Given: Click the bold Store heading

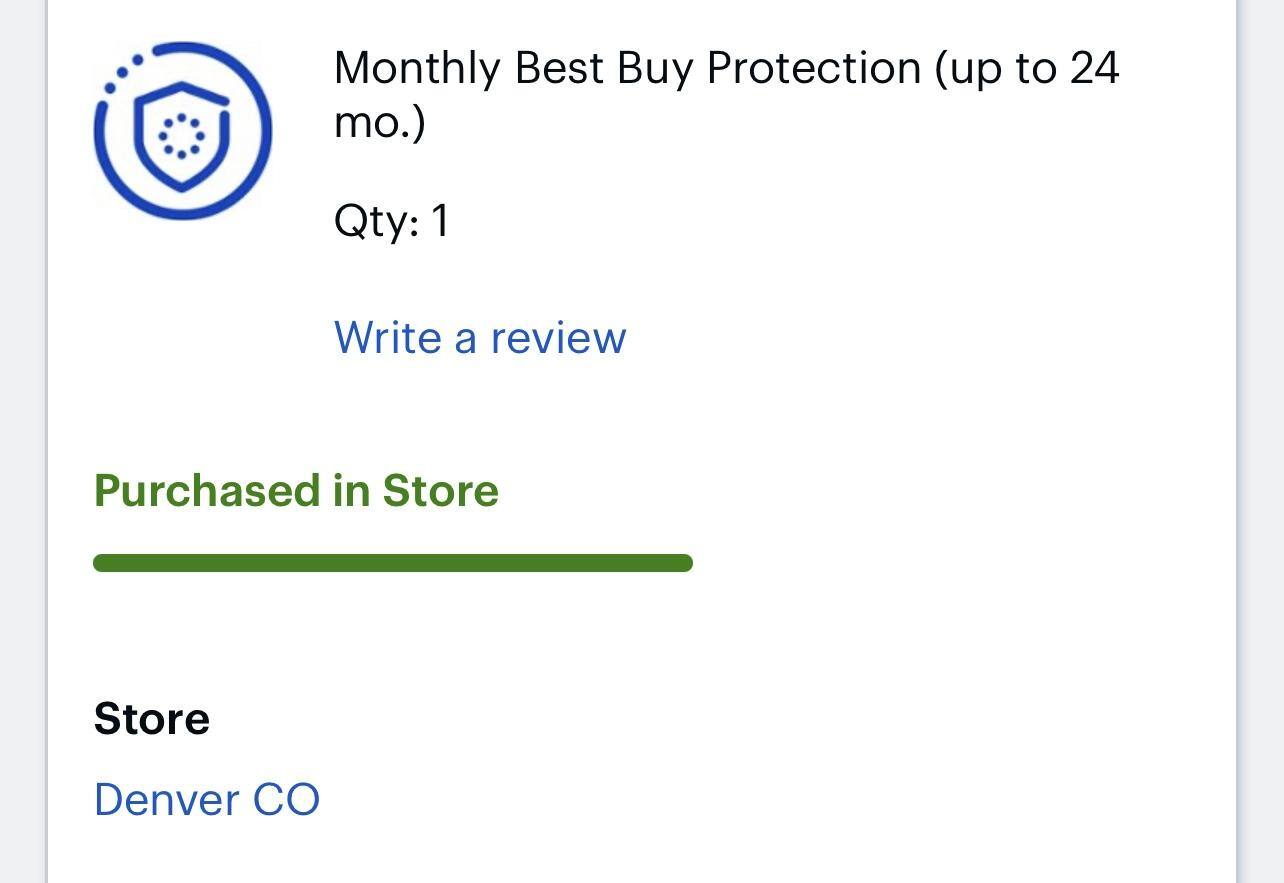Looking at the screenshot, I should point(151,719).
